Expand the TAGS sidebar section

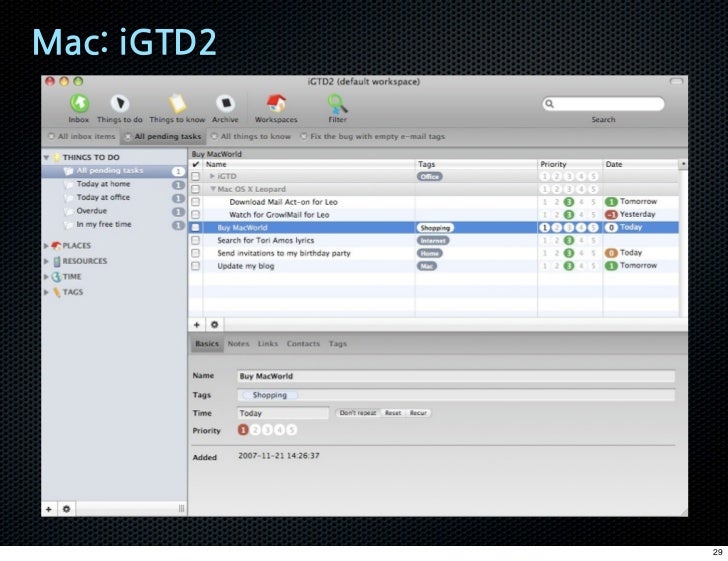coord(46,292)
